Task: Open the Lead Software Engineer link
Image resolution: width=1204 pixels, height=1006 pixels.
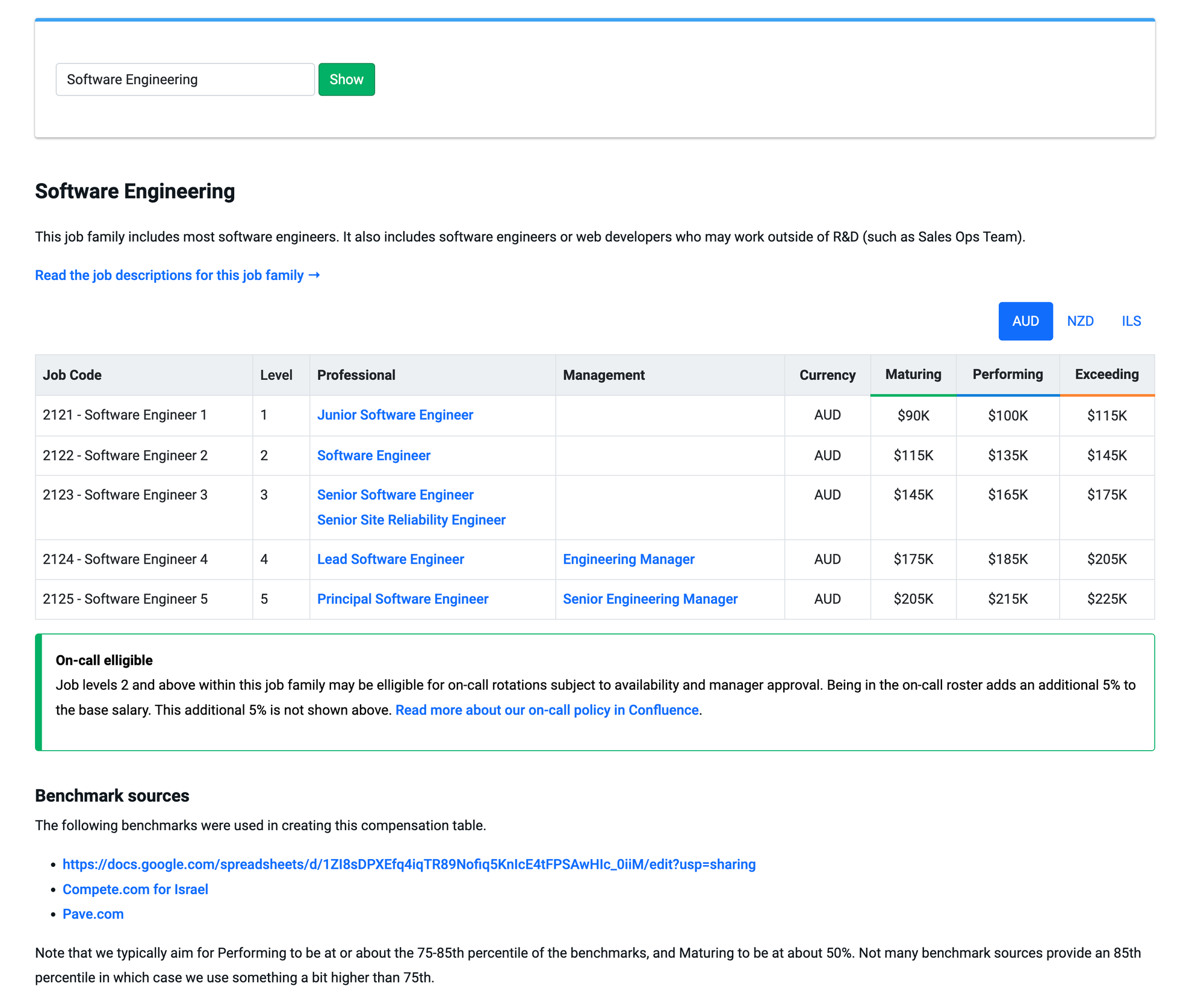Action: [390, 559]
